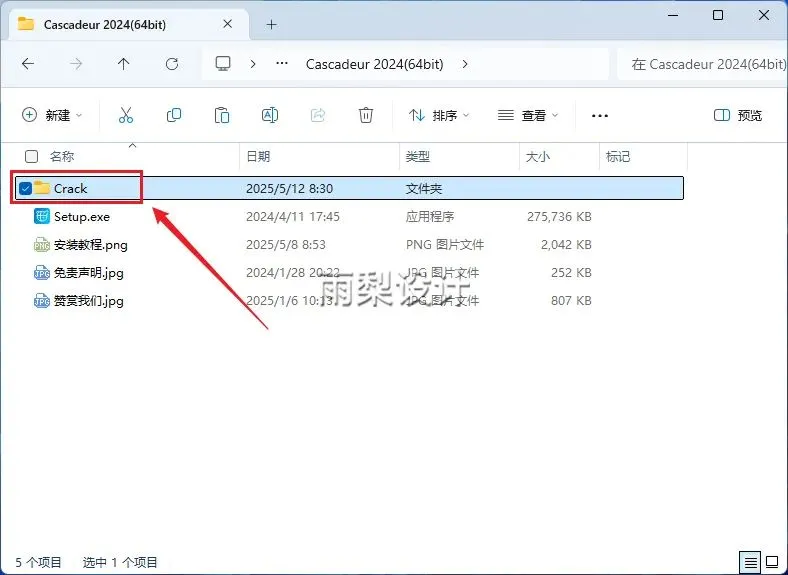Screen dimensions: 788x575
Task: Open the 排序 sort dropdown
Action: point(439,115)
